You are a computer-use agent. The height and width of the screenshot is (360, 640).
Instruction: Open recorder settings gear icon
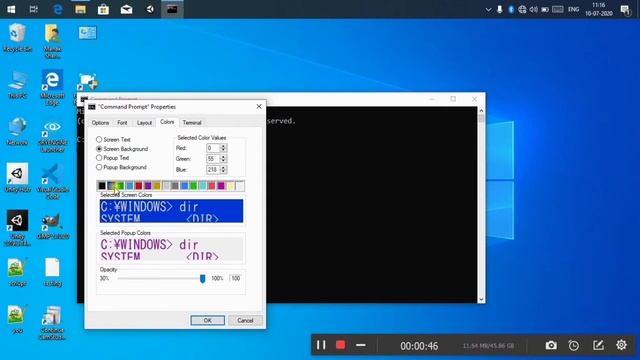621,345
